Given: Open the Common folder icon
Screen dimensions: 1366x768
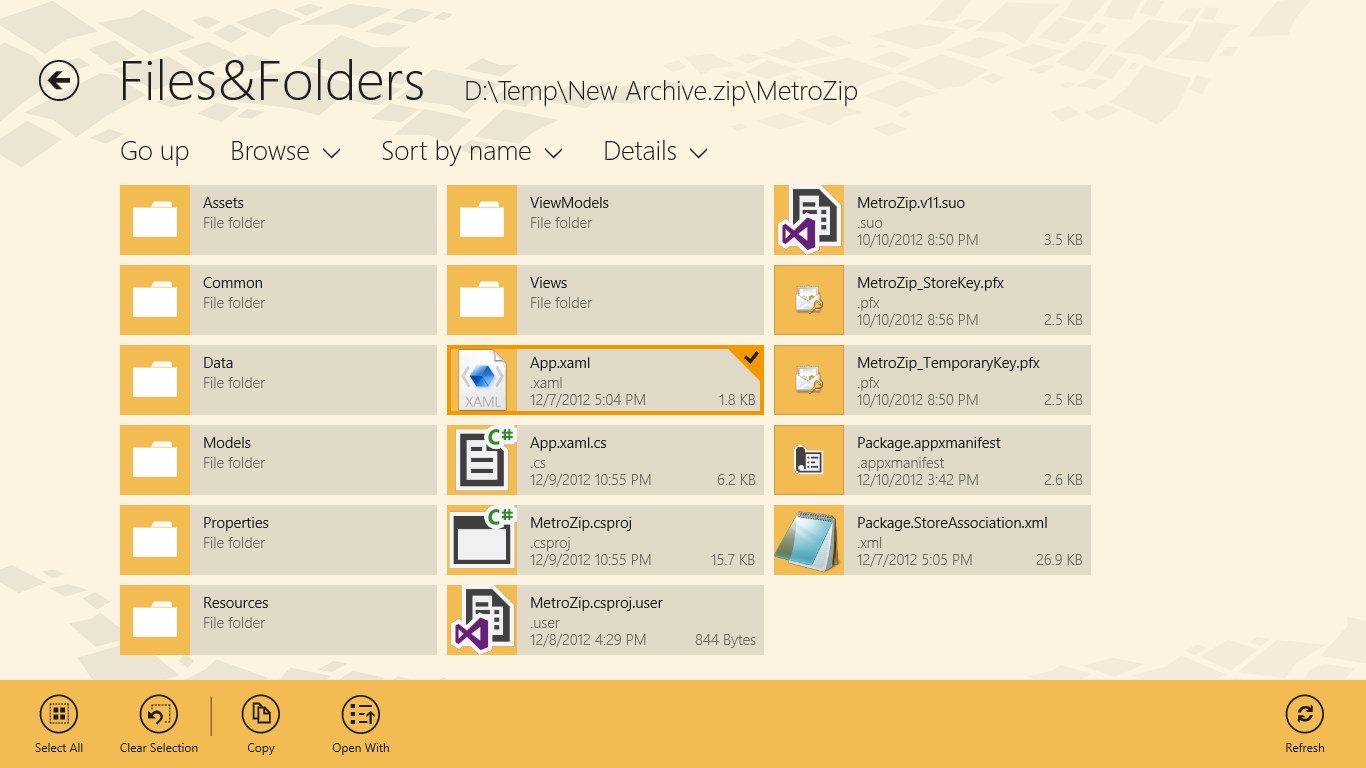Looking at the screenshot, I should click(155, 300).
